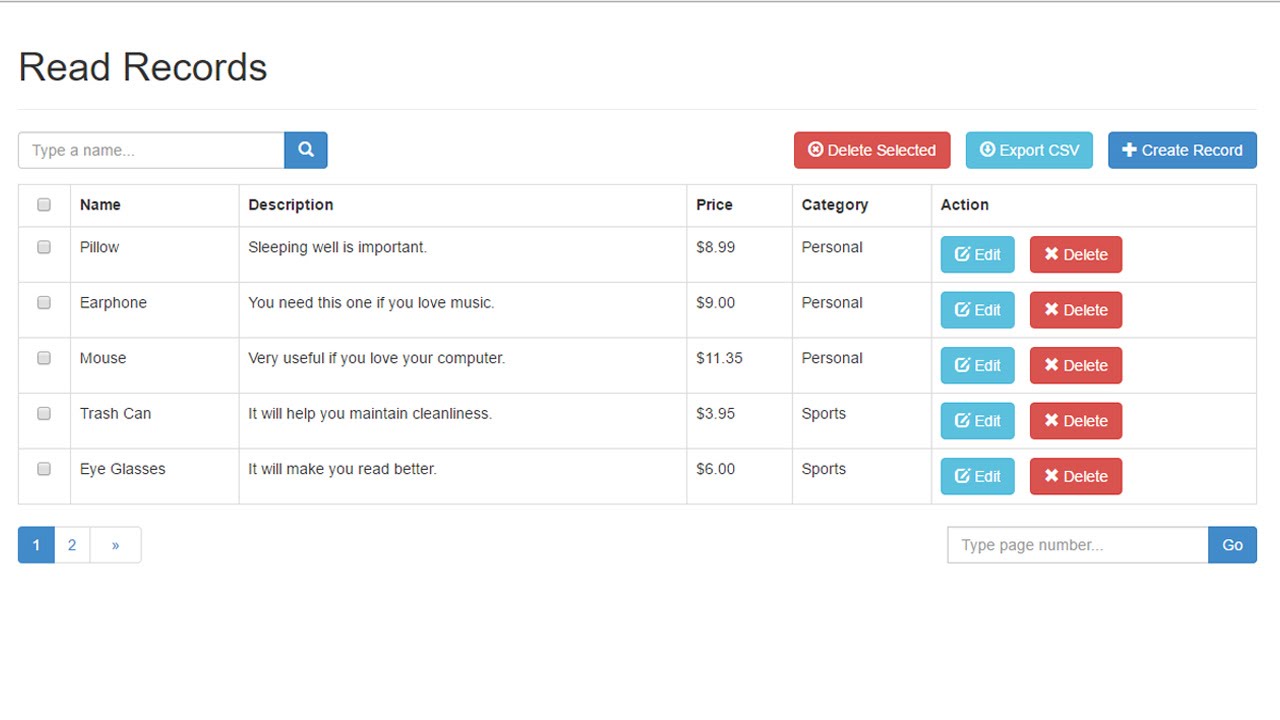Delete the Trash Can record
The image size is (1280, 720).
coord(1076,421)
